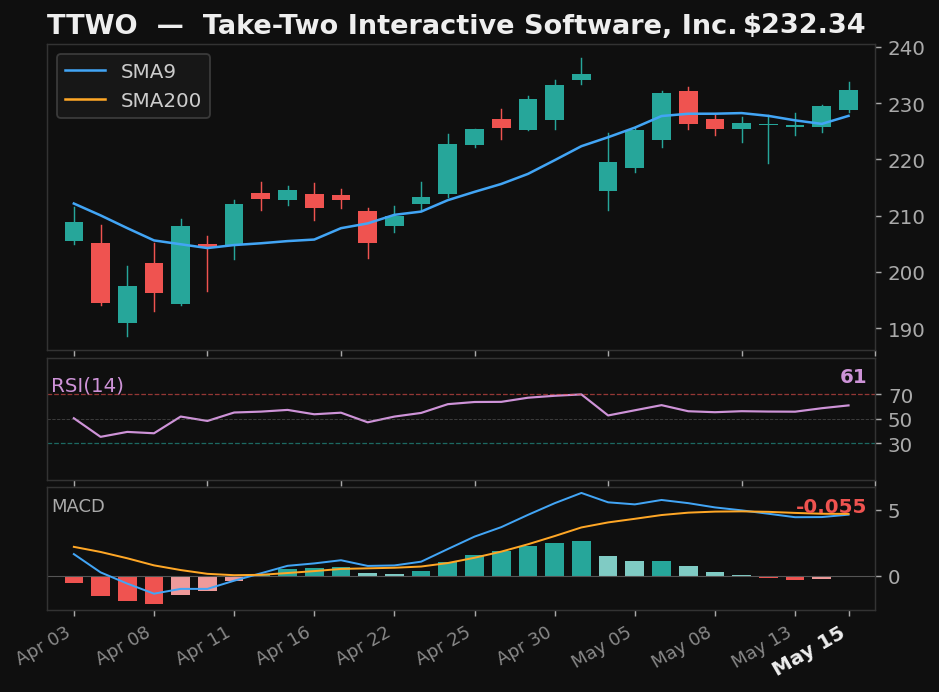Viewport: 939px width, 692px height.
Task: Click the MACD value -0.055
Action: point(831,506)
